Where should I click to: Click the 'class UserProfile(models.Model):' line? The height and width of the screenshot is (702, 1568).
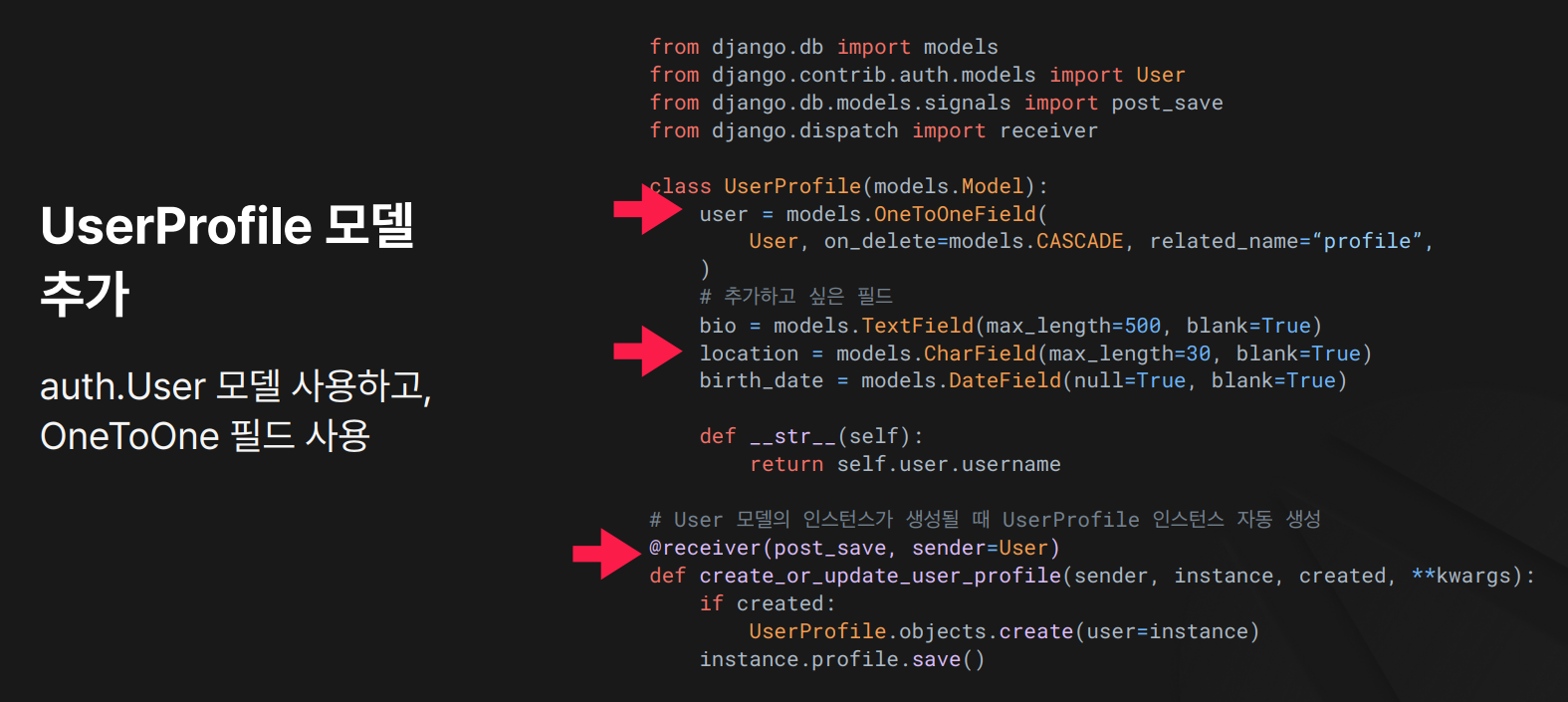[x=849, y=186]
